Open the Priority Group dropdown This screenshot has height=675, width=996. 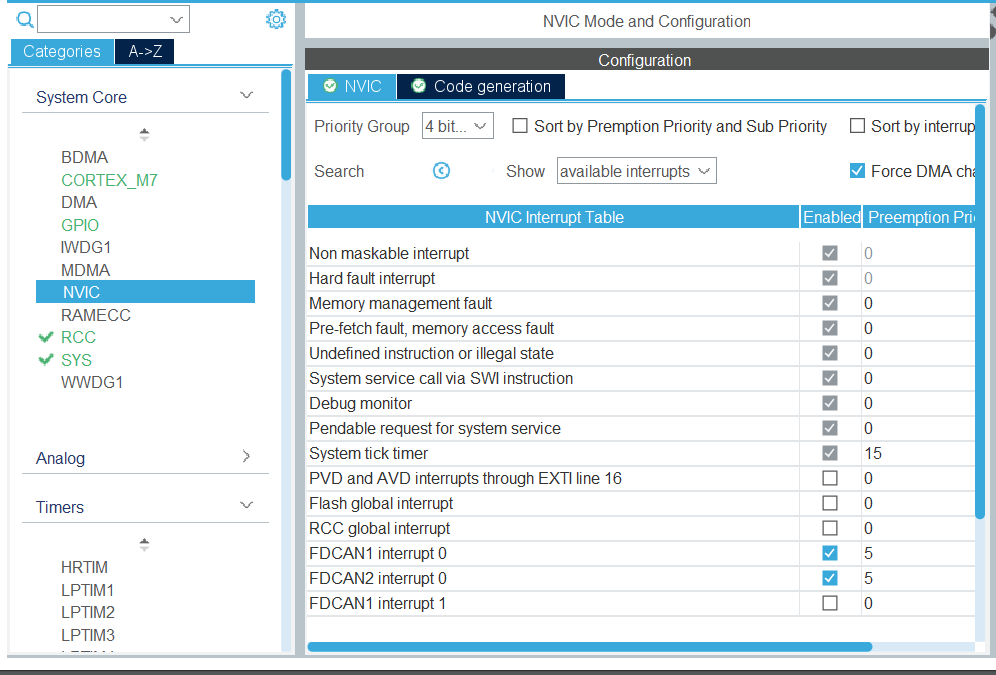coord(457,125)
